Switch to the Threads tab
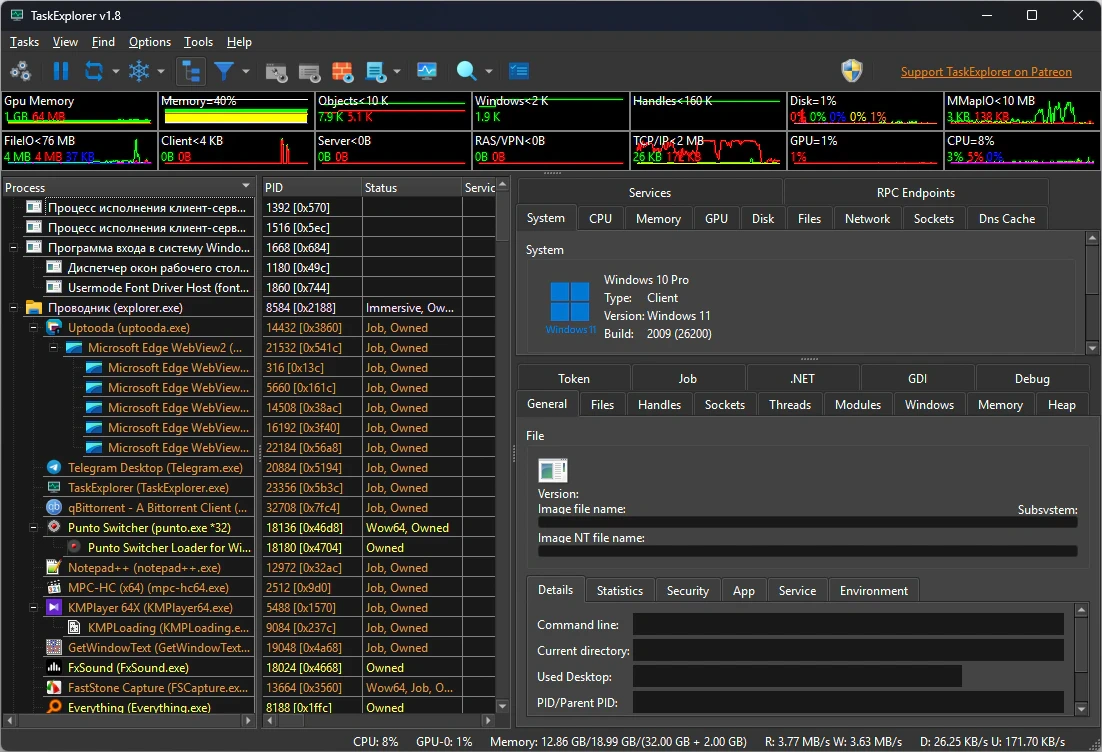Image resolution: width=1102 pixels, height=752 pixels. pos(790,405)
